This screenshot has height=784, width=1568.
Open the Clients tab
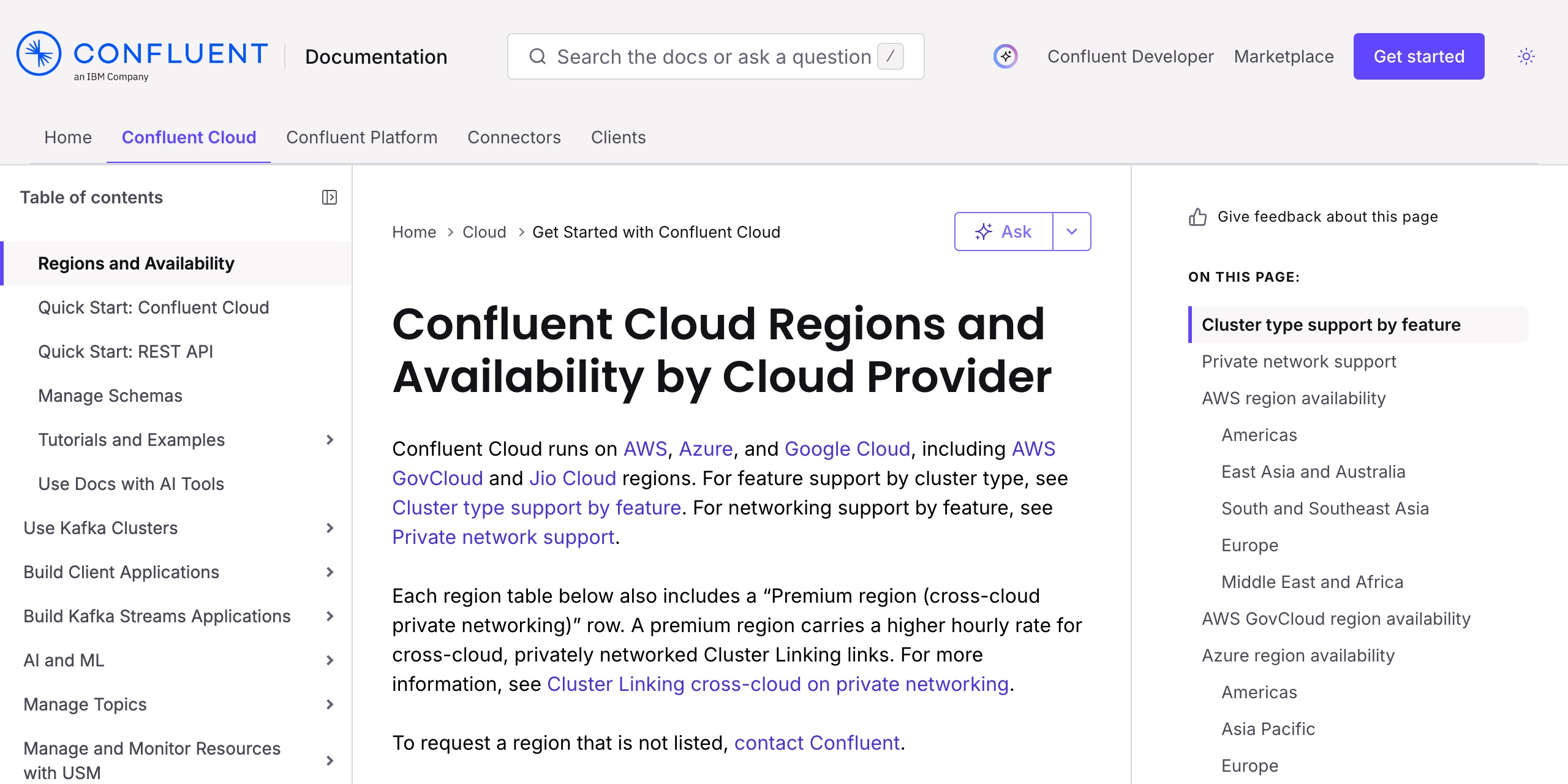point(618,137)
